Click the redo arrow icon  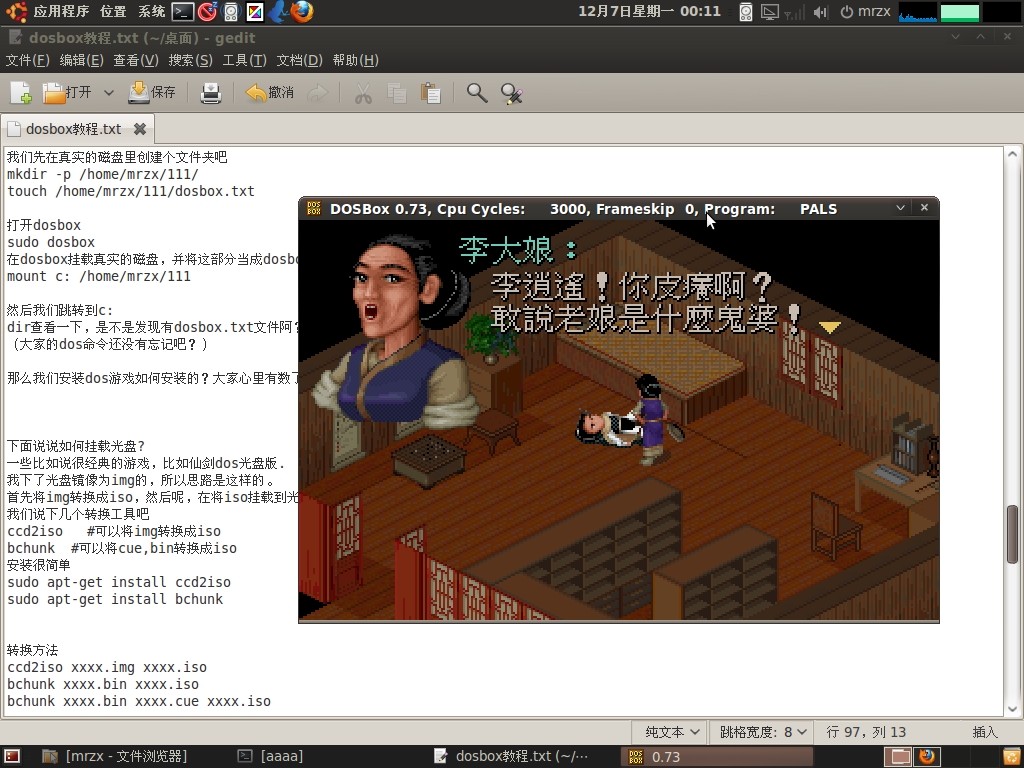click(x=317, y=93)
